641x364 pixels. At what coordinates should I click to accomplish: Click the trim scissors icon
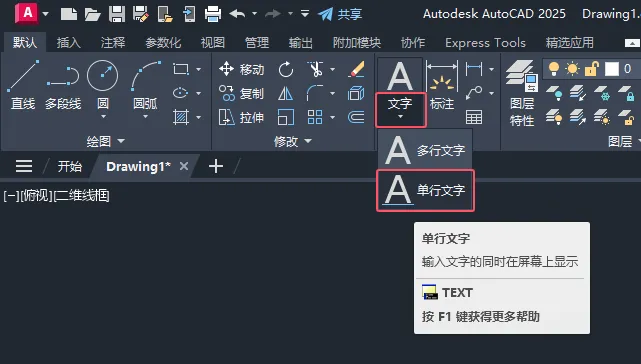tap(316, 69)
